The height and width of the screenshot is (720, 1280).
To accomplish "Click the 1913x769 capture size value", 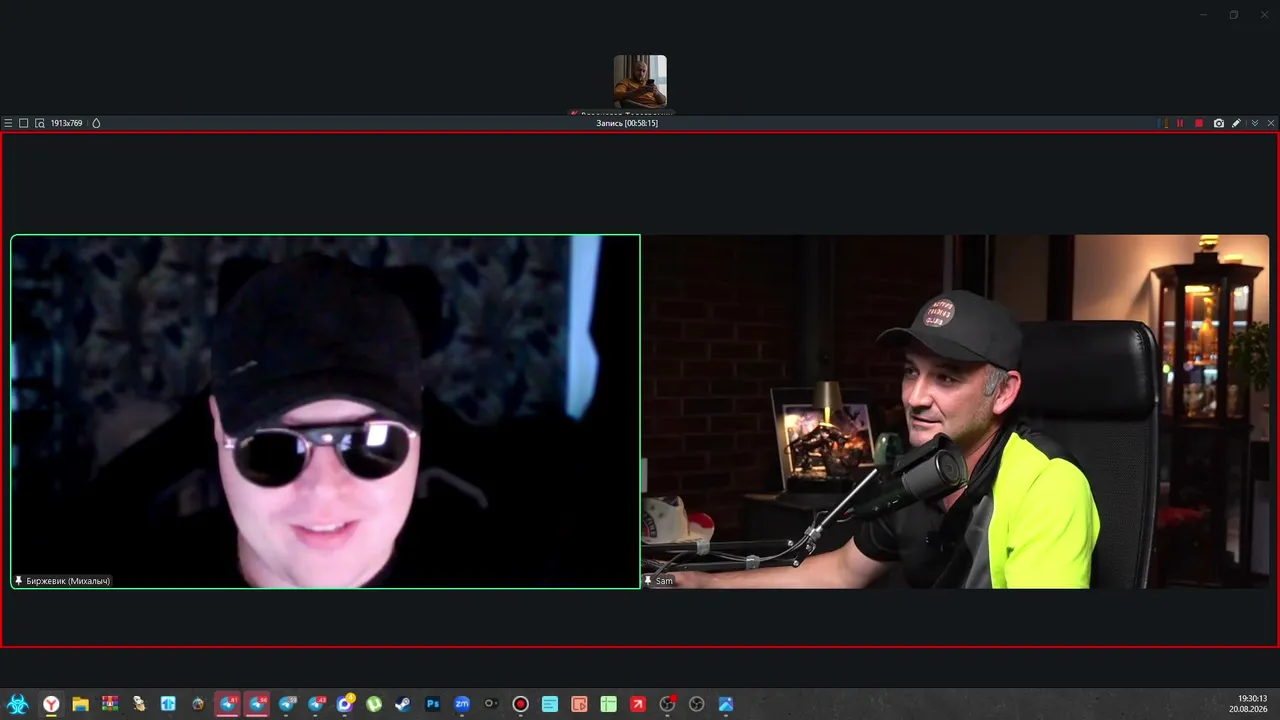I will [x=66, y=123].
